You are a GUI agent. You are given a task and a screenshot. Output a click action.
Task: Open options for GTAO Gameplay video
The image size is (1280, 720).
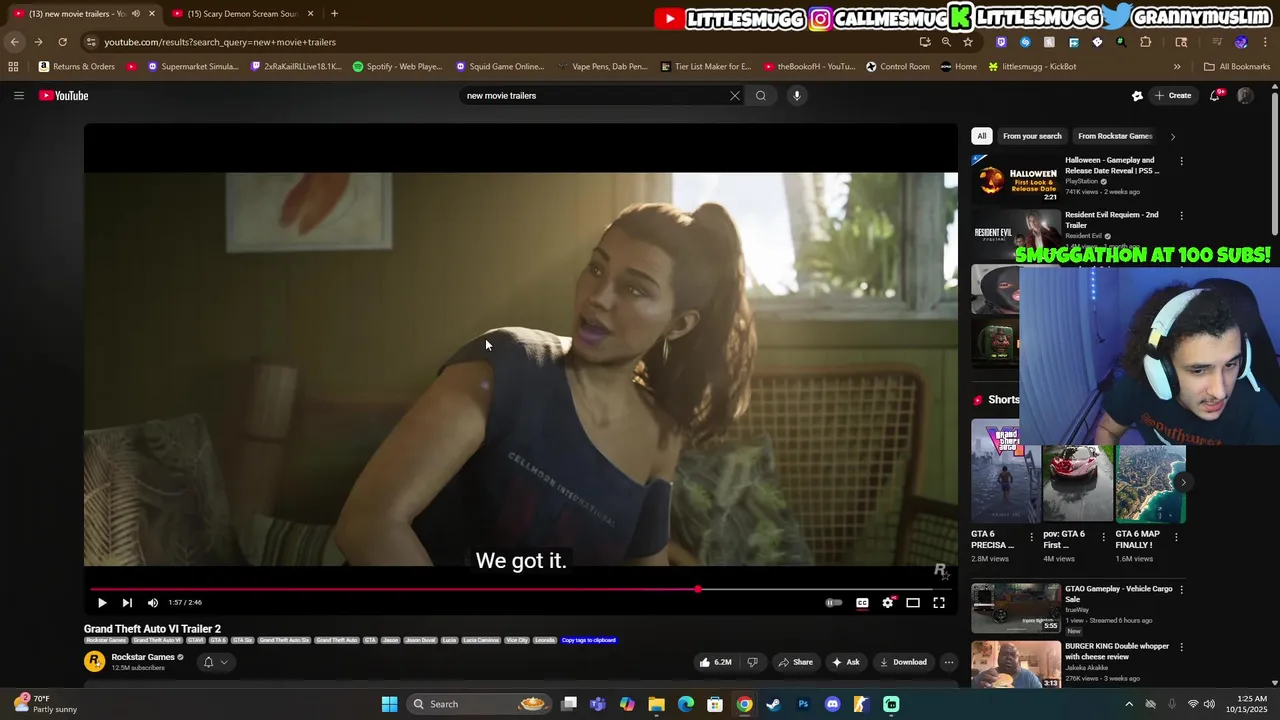[x=1181, y=590]
